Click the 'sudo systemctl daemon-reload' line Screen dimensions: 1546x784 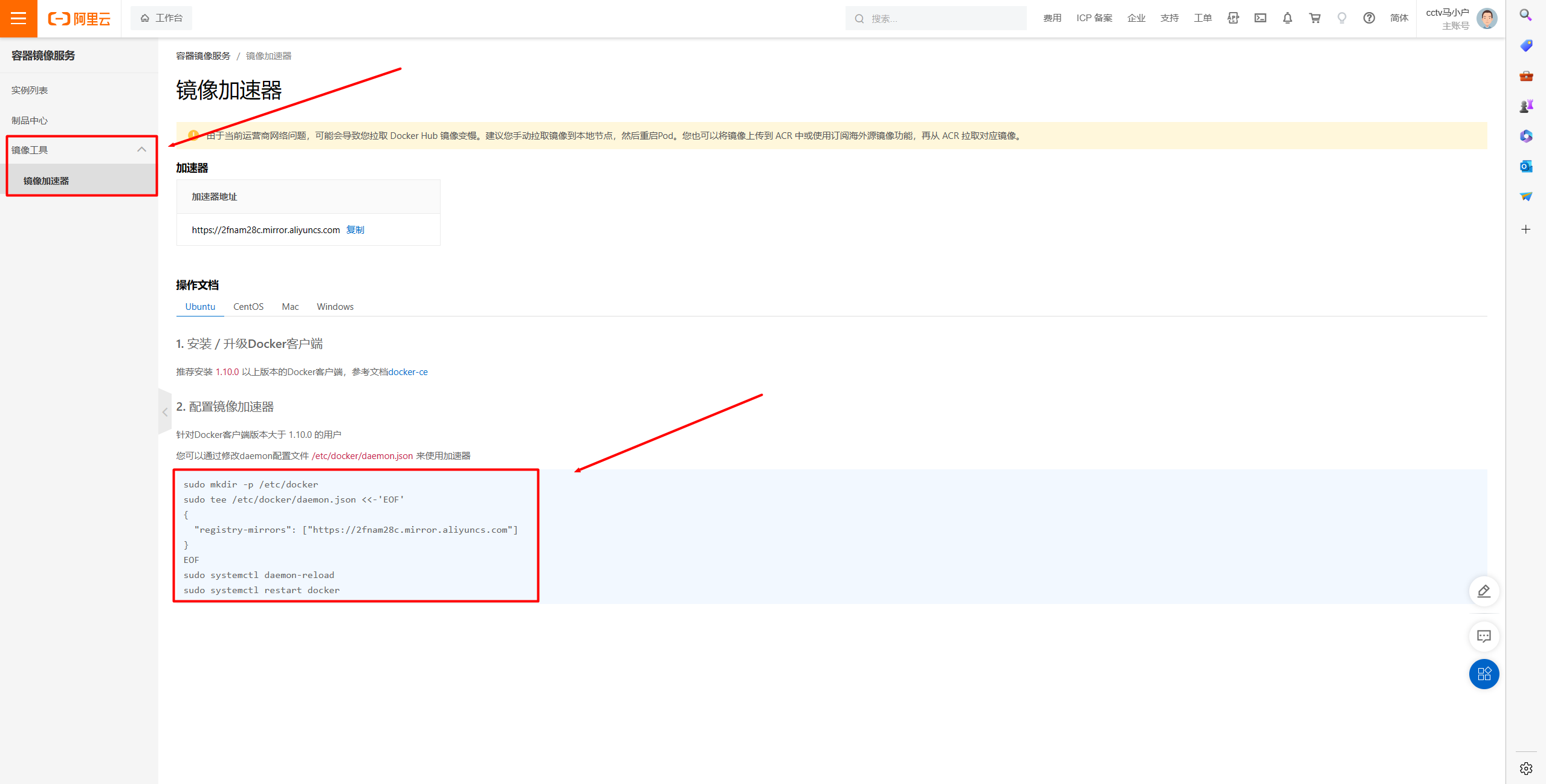pyautogui.click(x=259, y=575)
